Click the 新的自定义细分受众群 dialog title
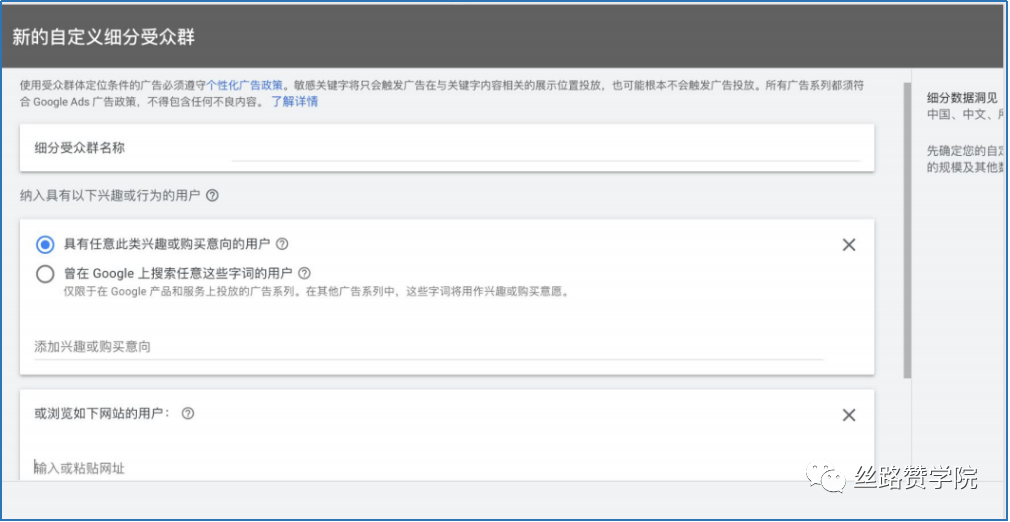The image size is (1010, 522). [103, 37]
